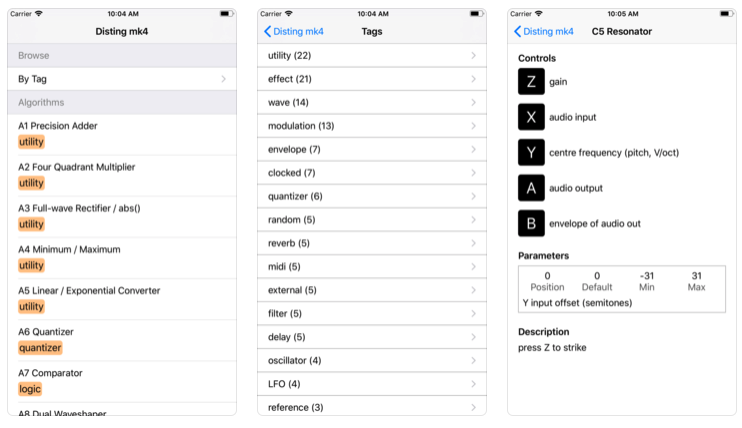Tap the A audio output icon
Screen dimensions: 742x428
click(x=531, y=188)
